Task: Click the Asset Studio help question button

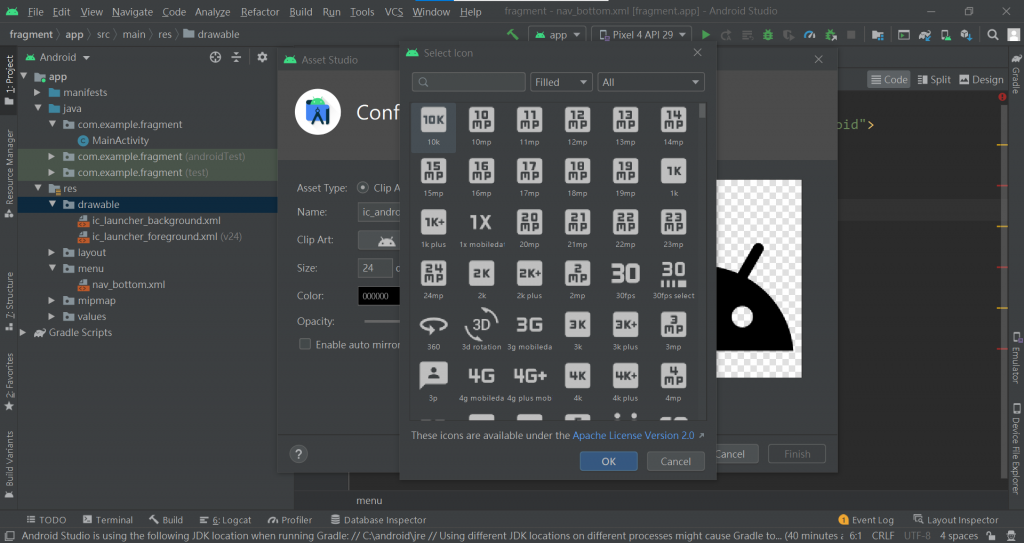Action: 298,453
